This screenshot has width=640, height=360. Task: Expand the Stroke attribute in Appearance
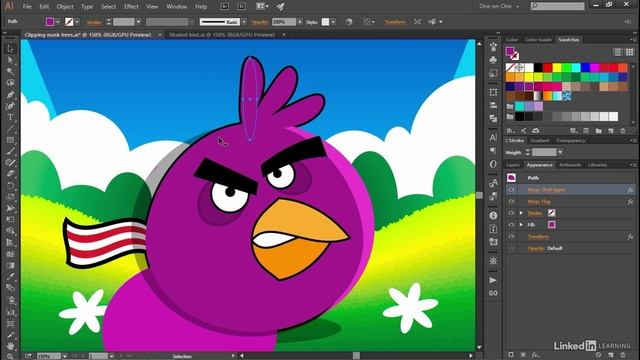521,213
